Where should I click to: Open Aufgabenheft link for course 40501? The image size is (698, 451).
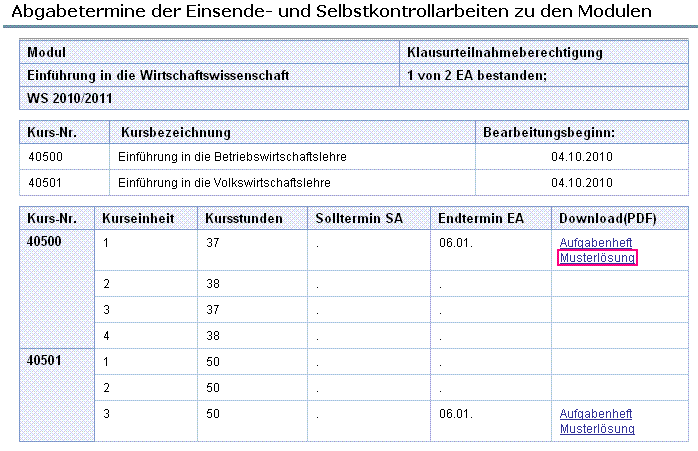coord(596,414)
